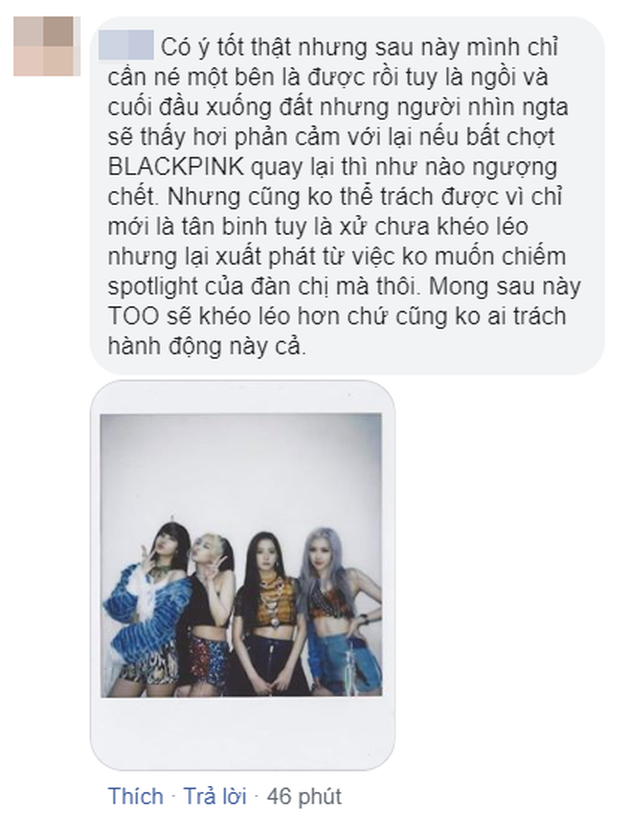Click the word TOO in the comment

point(133,315)
